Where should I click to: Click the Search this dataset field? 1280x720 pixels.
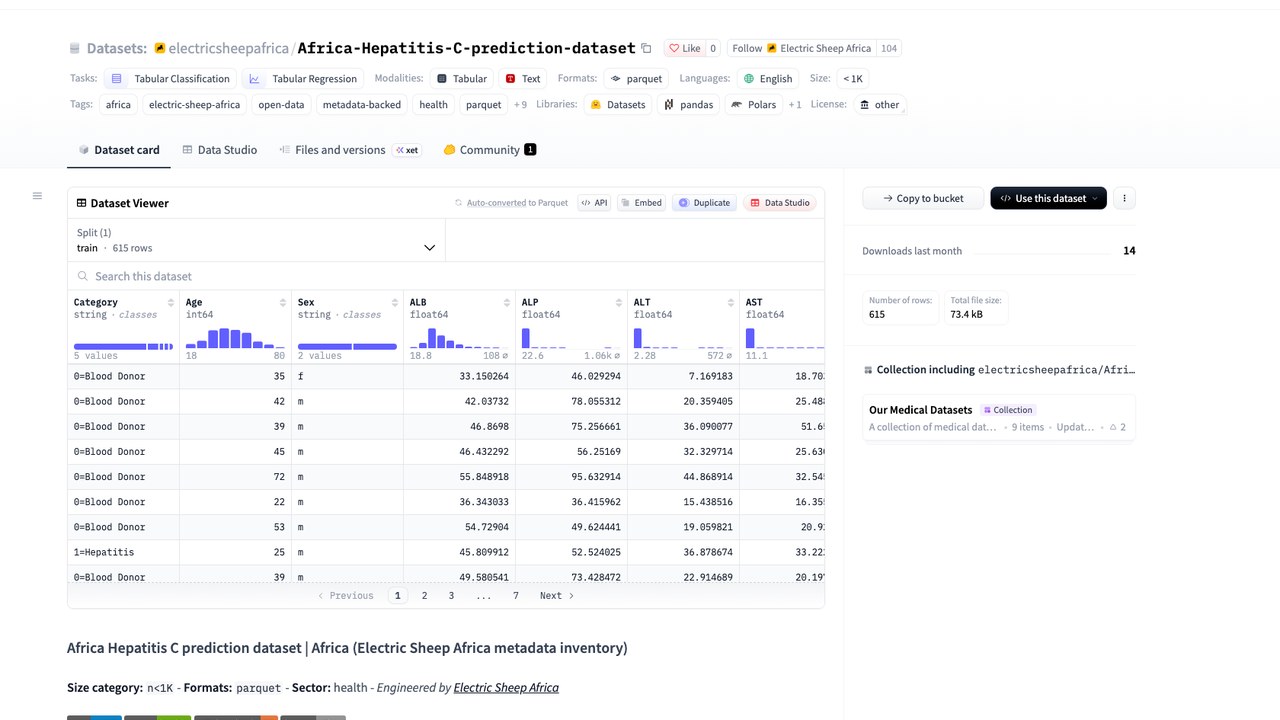click(x=446, y=276)
